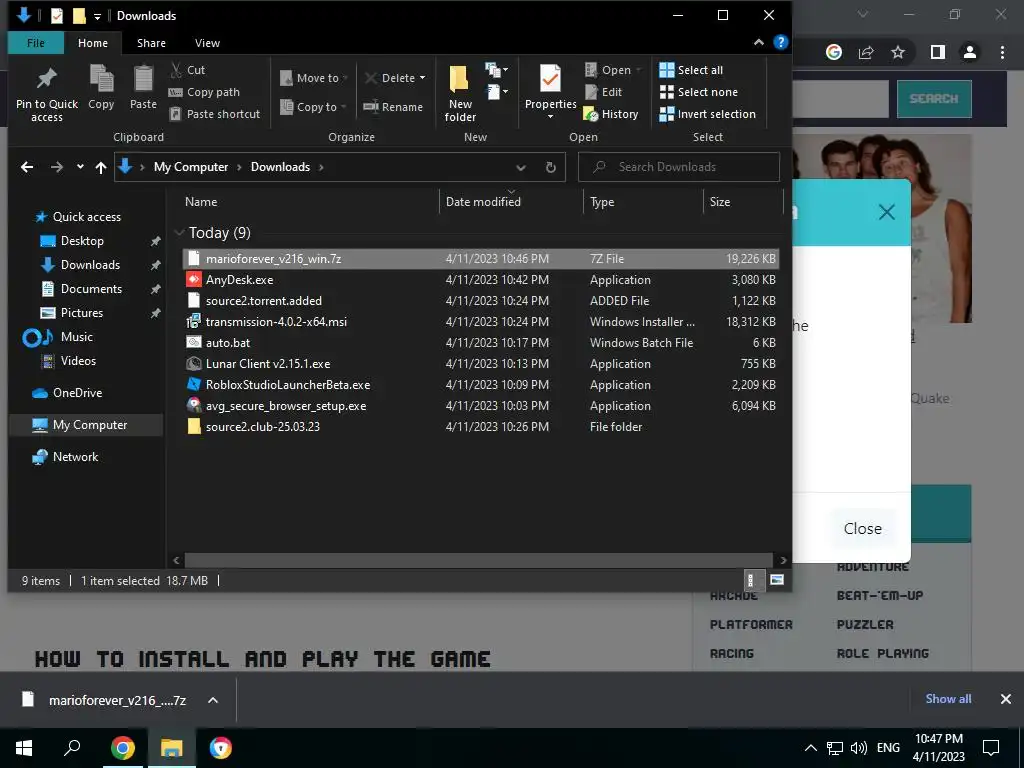Refresh the Downloads folder view
The height and width of the screenshot is (768, 1024).
tap(551, 167)
